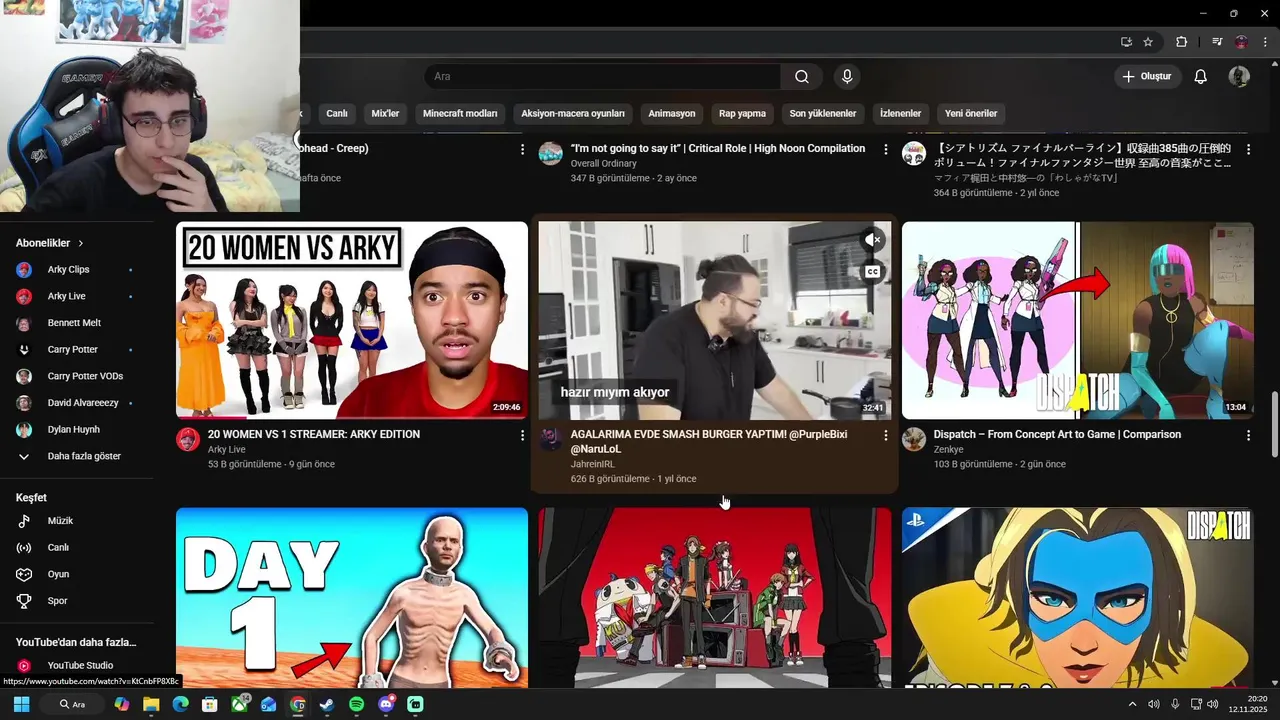
Task: Select Minecraft modları filter chip
Action: click(x=460, y=113)
